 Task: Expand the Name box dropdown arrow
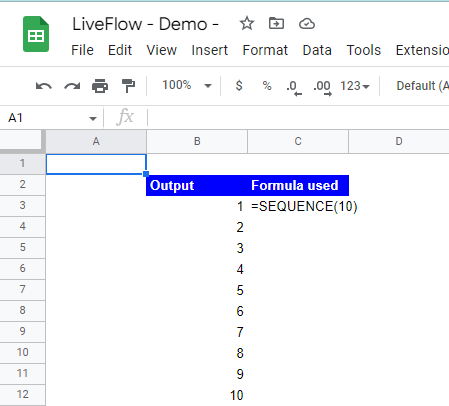point(93,119)
